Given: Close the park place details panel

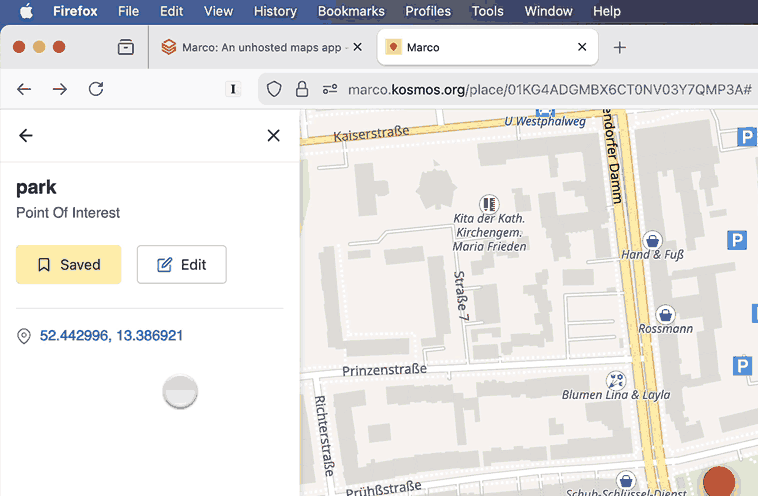Looking at the screenshot, I should point(273,136).
